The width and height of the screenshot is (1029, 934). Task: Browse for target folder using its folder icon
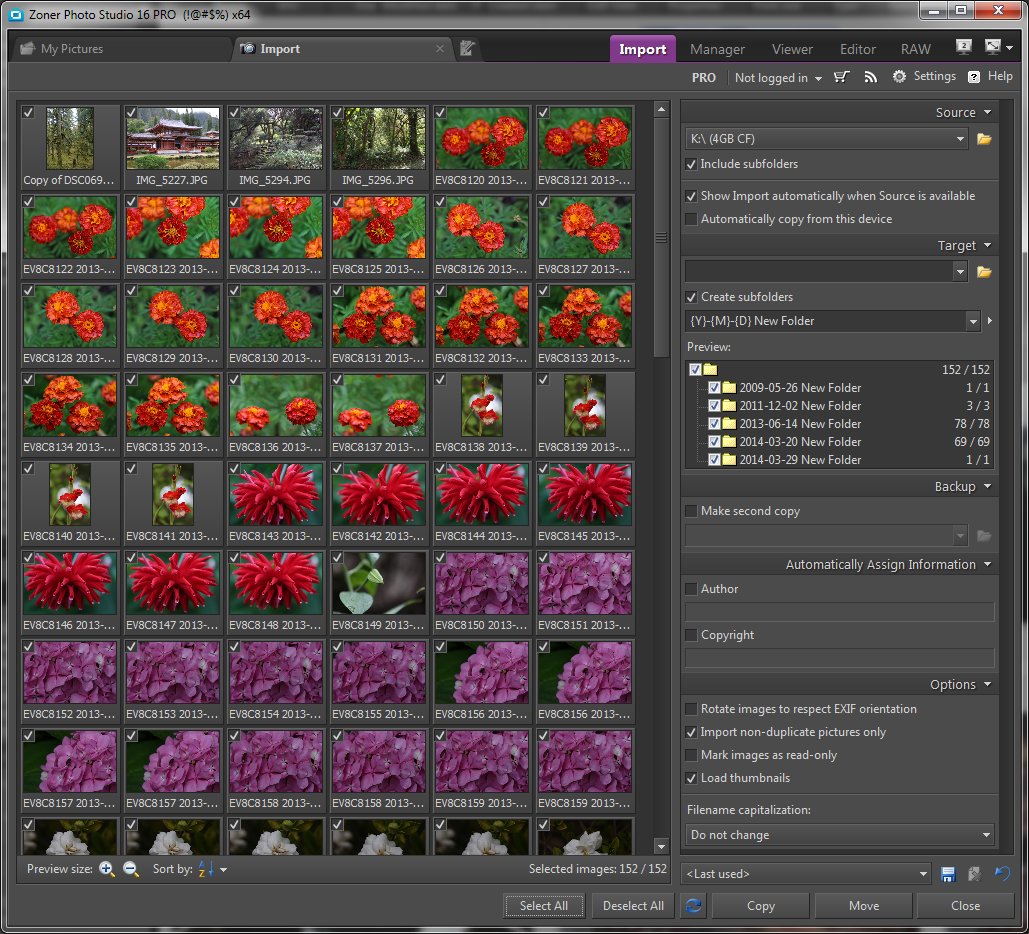coord(984,271)
